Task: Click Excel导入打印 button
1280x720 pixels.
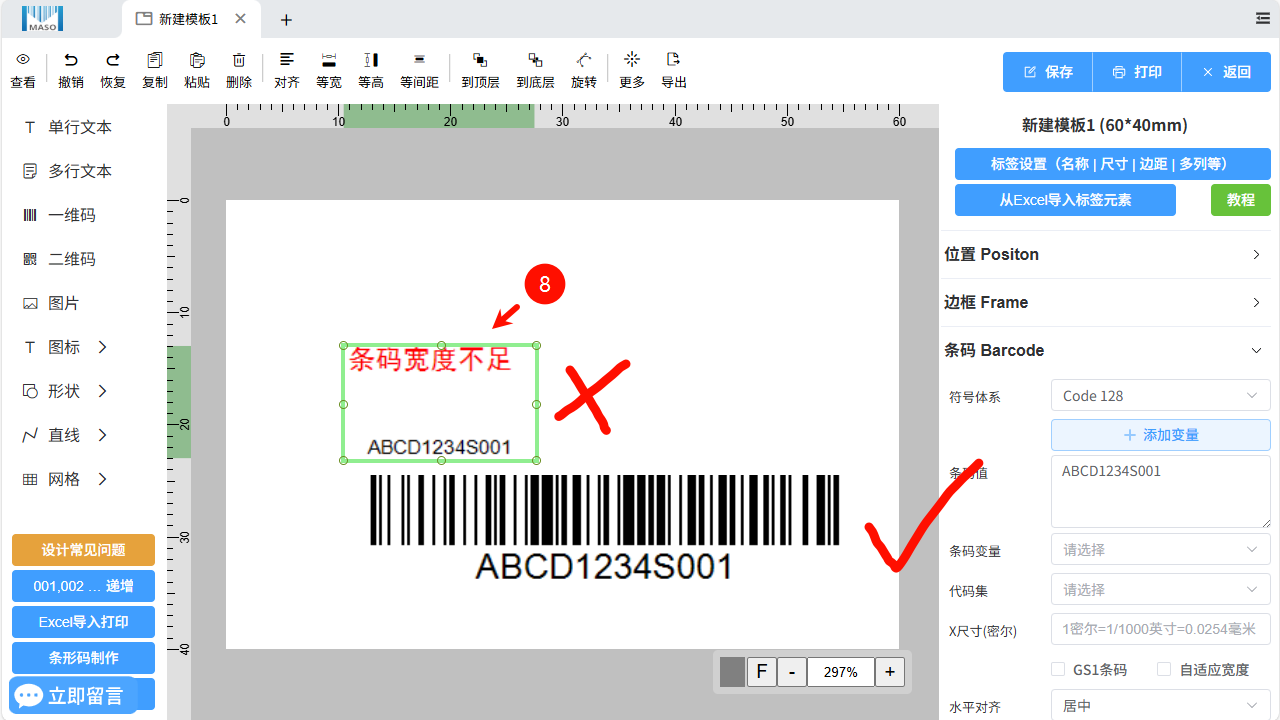Action: pos(83,622)
